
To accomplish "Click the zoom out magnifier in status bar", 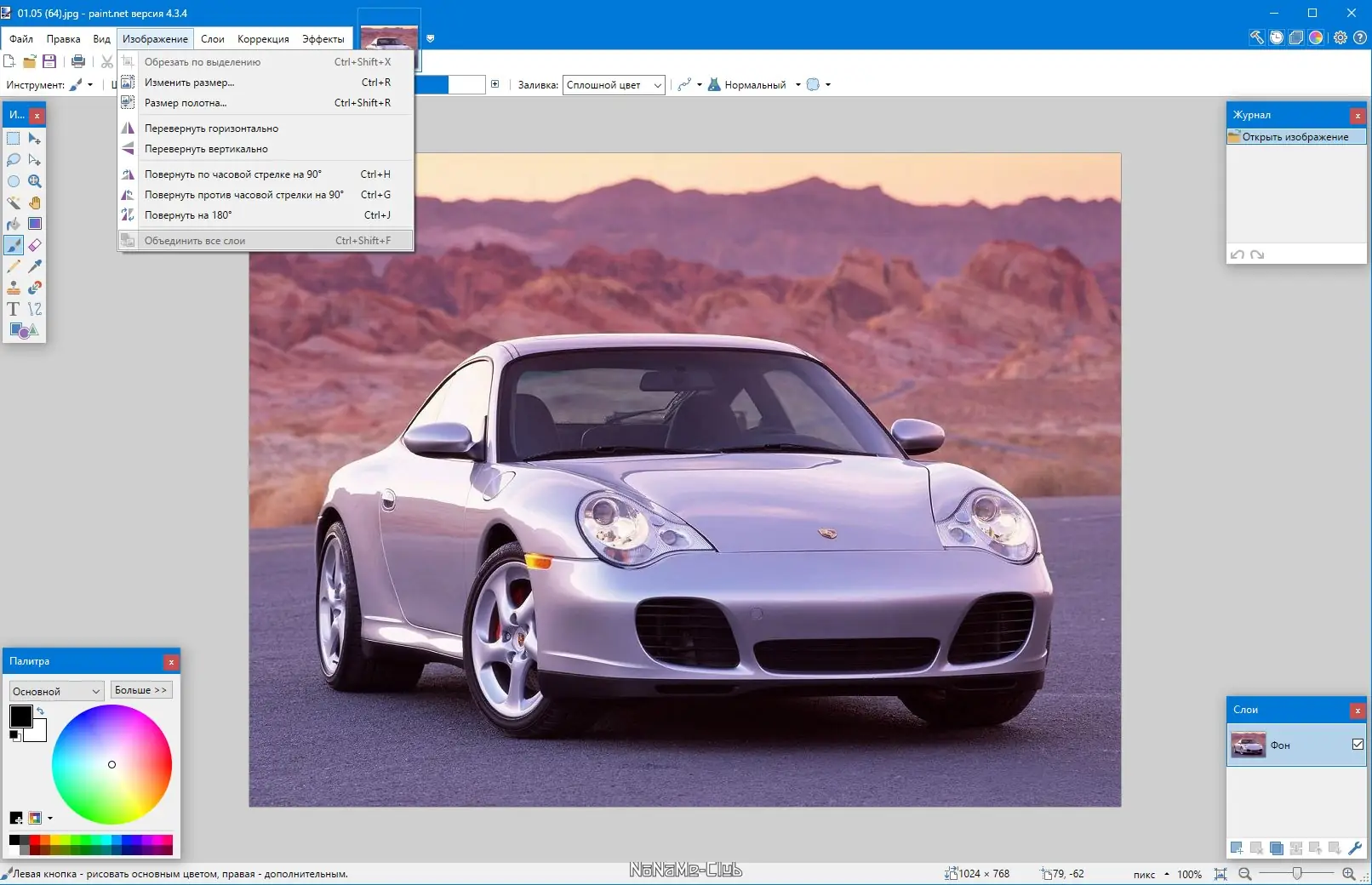I will 1244,874.
